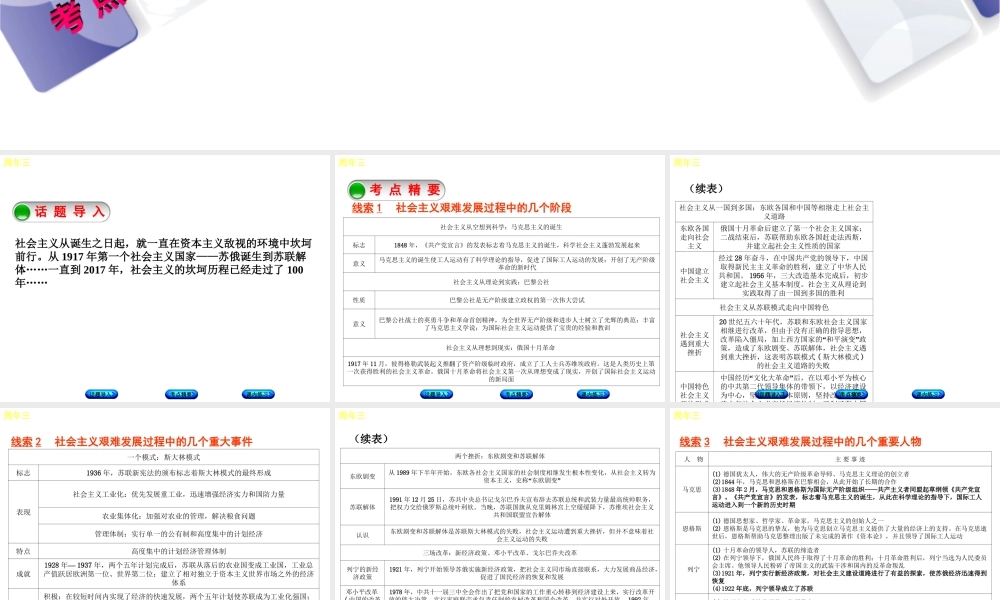Click the 列宁的新经济政策 row label
The width and height of the screenshot is (1000, 600).
(362, 573)
